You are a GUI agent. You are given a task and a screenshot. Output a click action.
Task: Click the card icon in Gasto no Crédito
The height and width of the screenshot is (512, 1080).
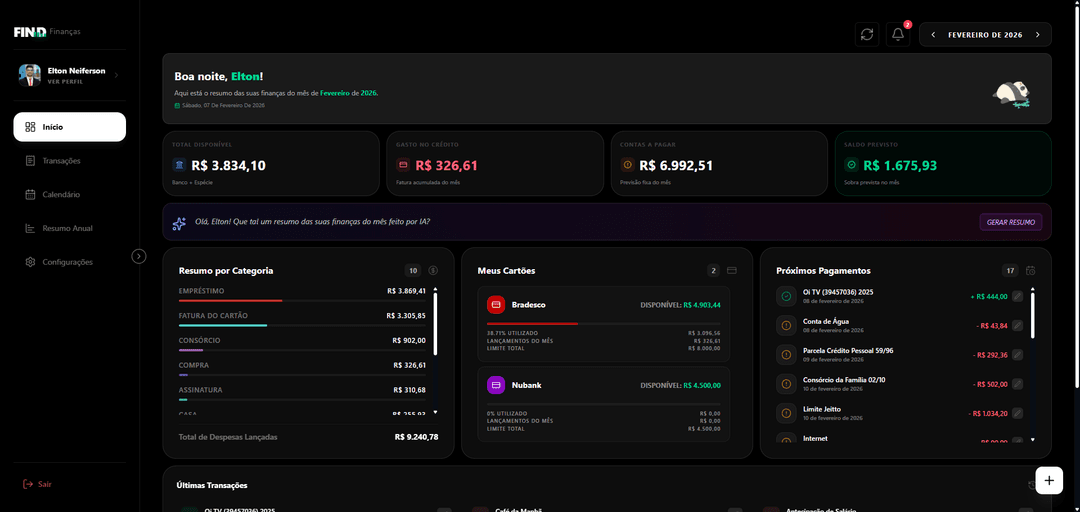404,165
